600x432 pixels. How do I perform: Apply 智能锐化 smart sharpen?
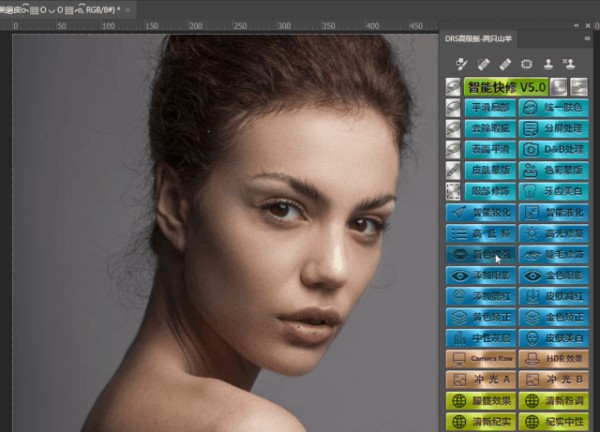pyautogui.click(x=481, y=213)
